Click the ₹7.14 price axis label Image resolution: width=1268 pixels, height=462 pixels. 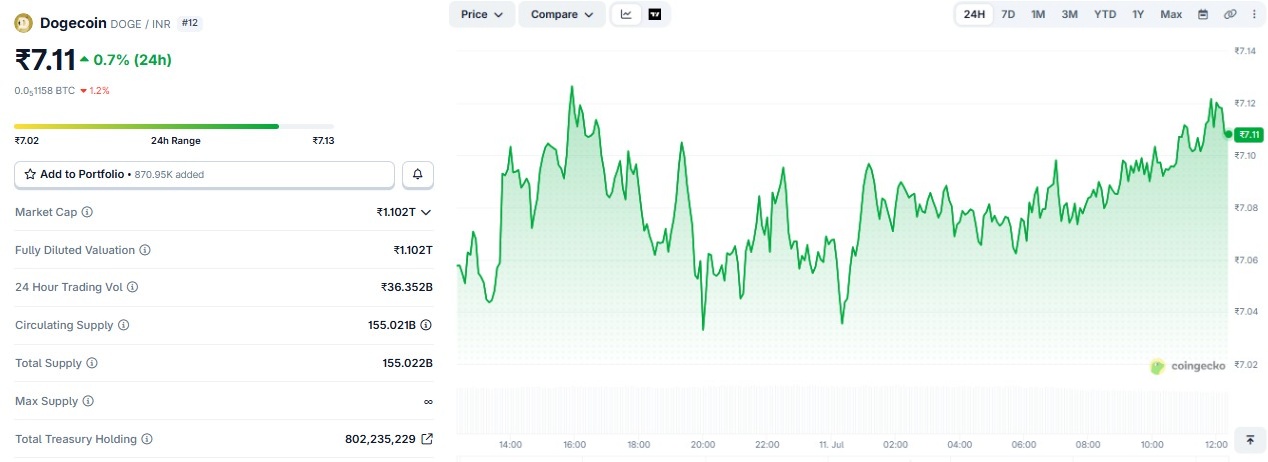click(x=1245, y=51)
